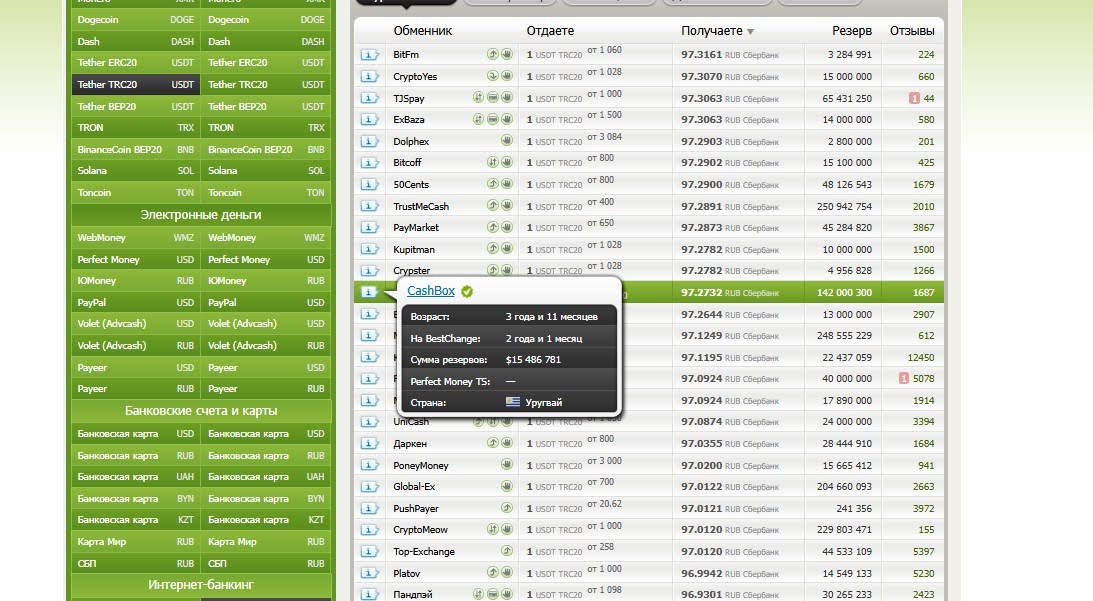Select Toncoin TON in the give column

(135, 193)
